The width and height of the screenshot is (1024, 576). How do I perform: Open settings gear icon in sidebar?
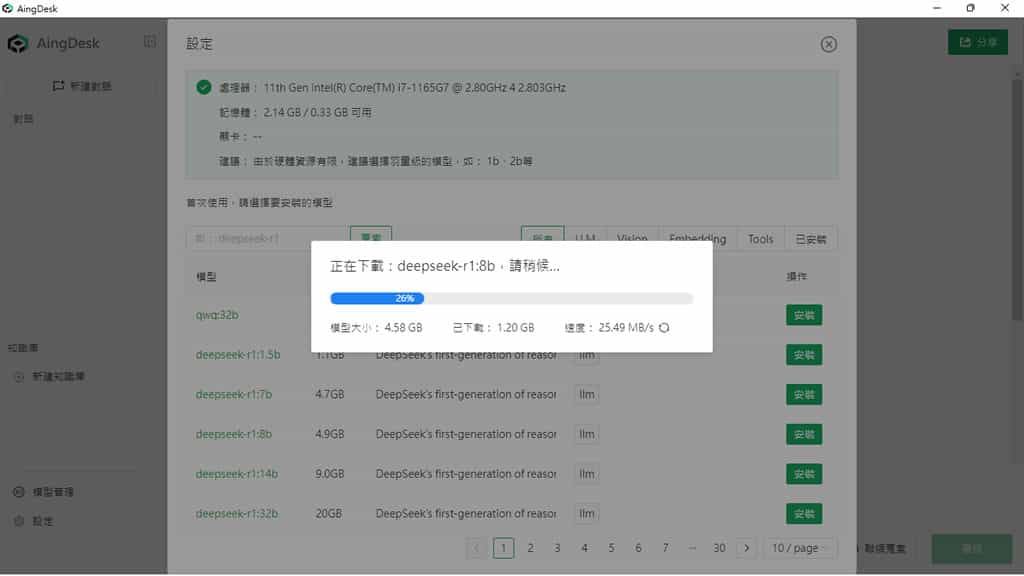pos(19,520)
